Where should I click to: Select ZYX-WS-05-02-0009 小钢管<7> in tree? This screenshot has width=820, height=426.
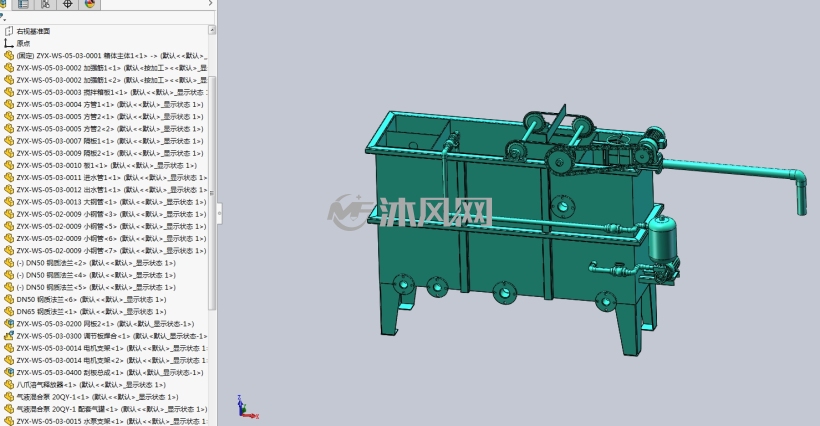[x=111, y=250]
